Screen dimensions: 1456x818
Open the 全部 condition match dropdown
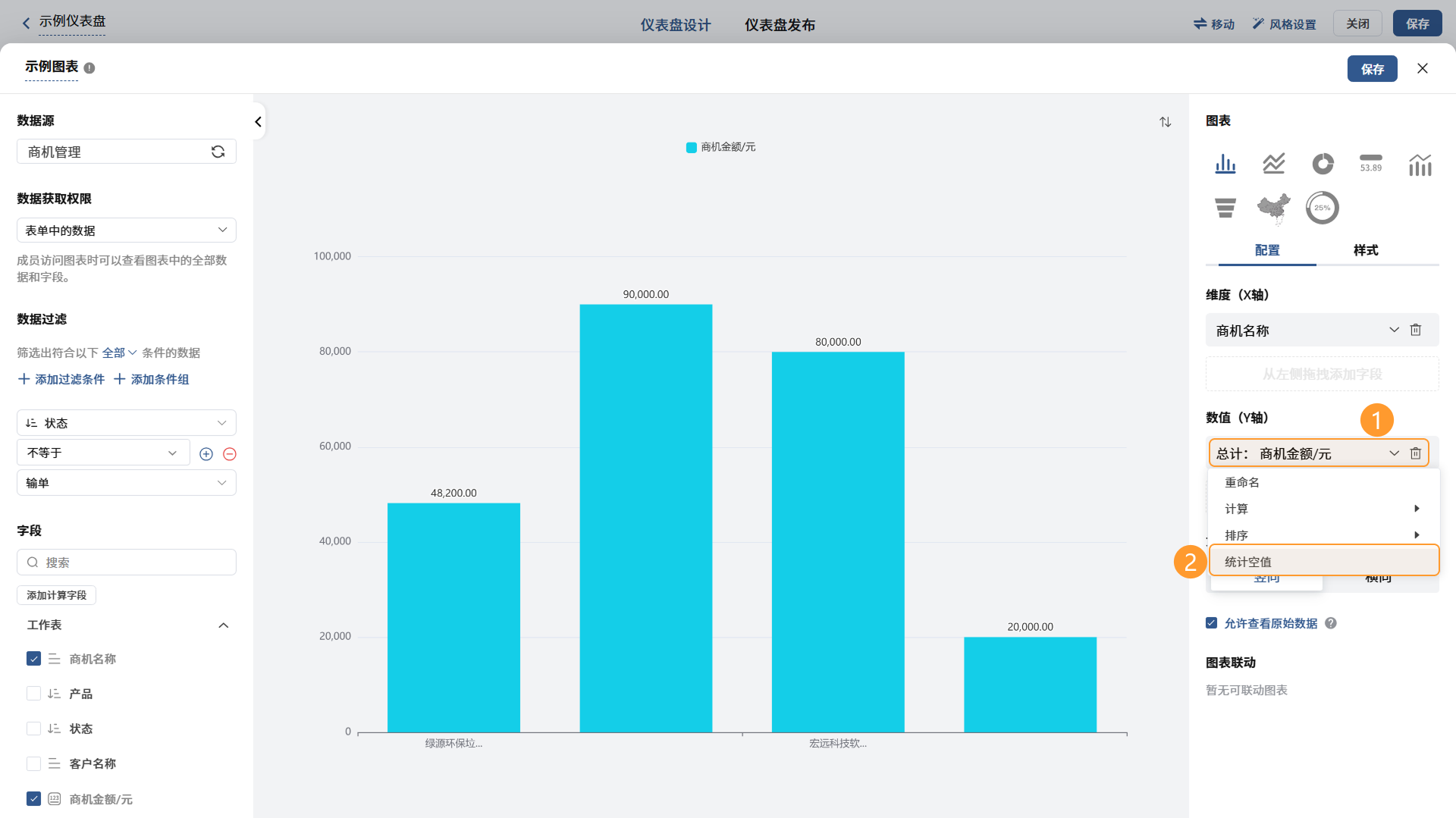point(120,353)
